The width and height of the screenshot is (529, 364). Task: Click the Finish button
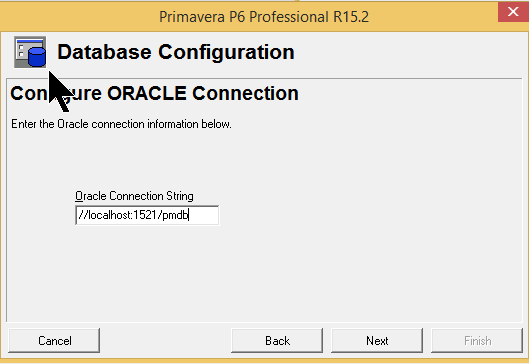pos(477,341)
